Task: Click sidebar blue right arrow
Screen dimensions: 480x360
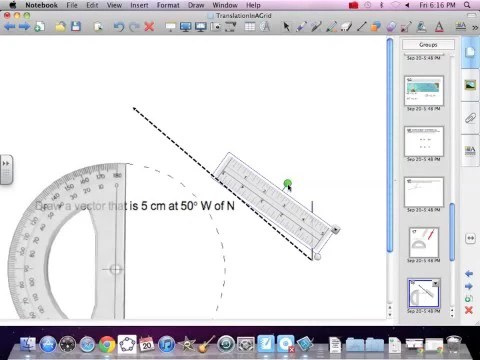Action: click(469, 286)
